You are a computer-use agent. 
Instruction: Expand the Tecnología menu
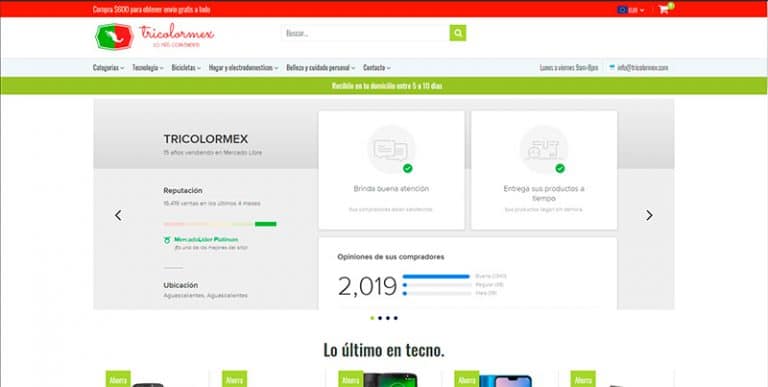[147, 68]
